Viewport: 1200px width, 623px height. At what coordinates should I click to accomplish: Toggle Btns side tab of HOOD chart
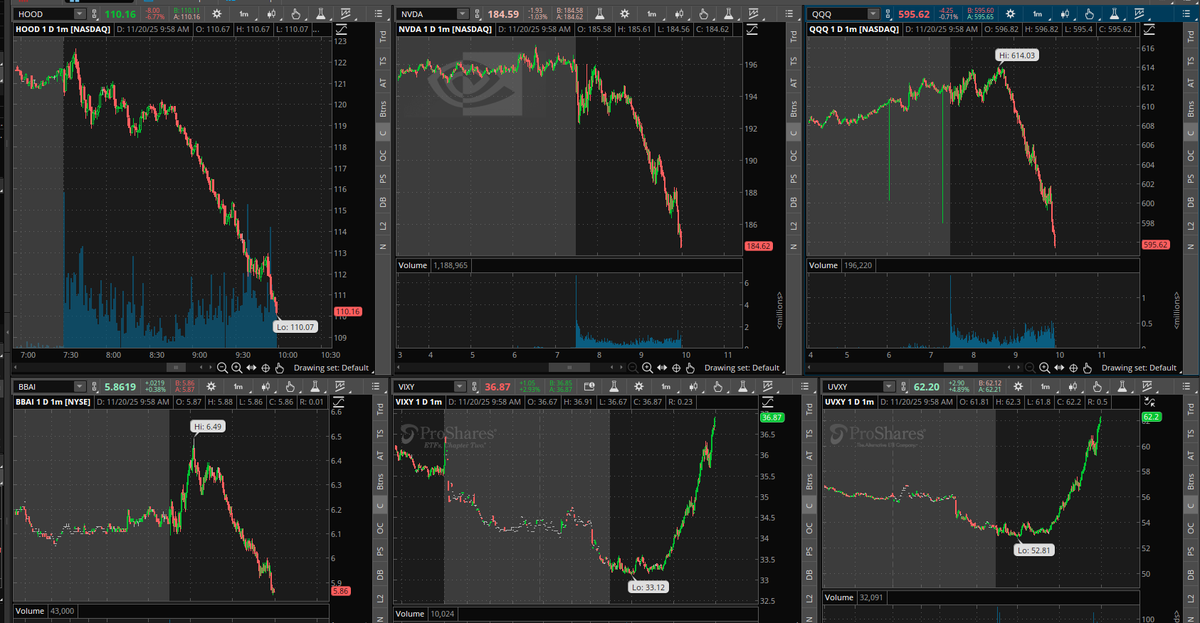coord(383,109)
